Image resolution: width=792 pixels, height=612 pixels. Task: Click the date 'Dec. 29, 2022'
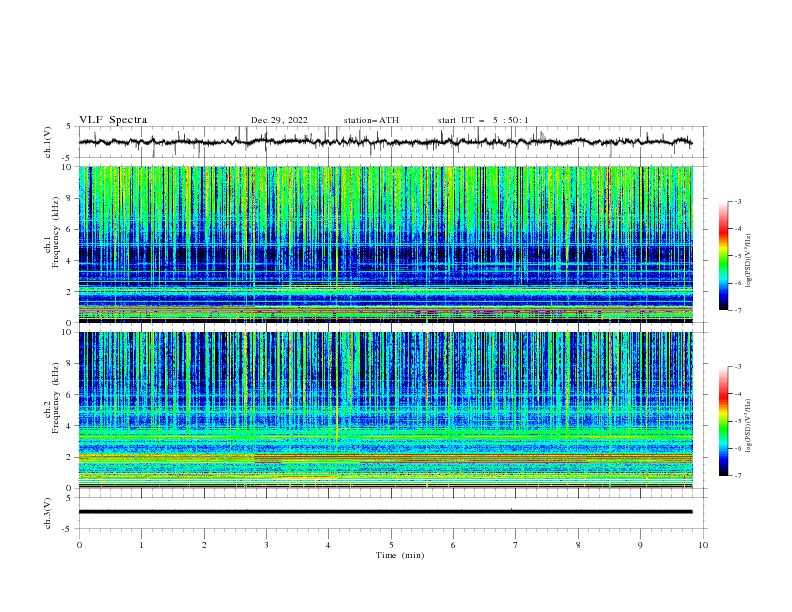(279, 120)
